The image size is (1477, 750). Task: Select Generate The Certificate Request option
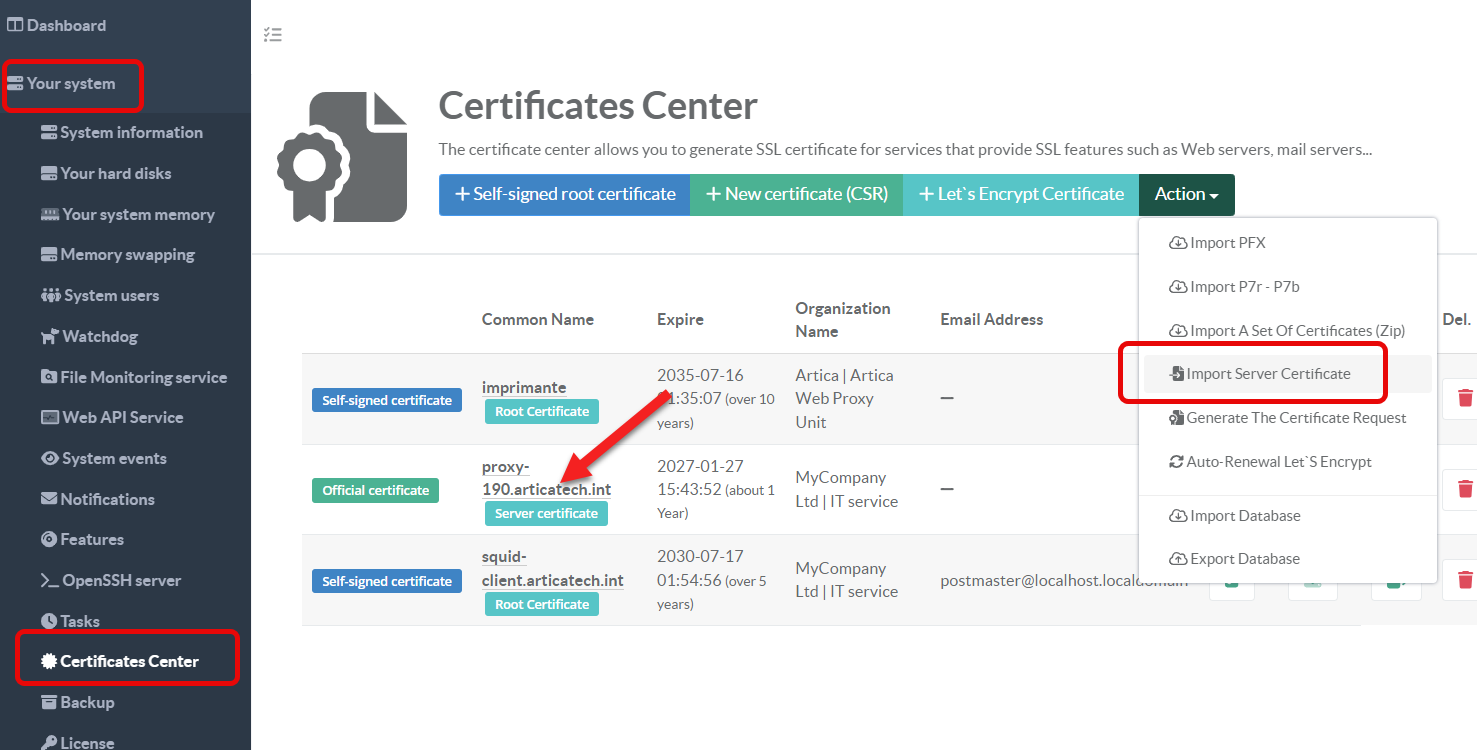tap(1295, 418)
